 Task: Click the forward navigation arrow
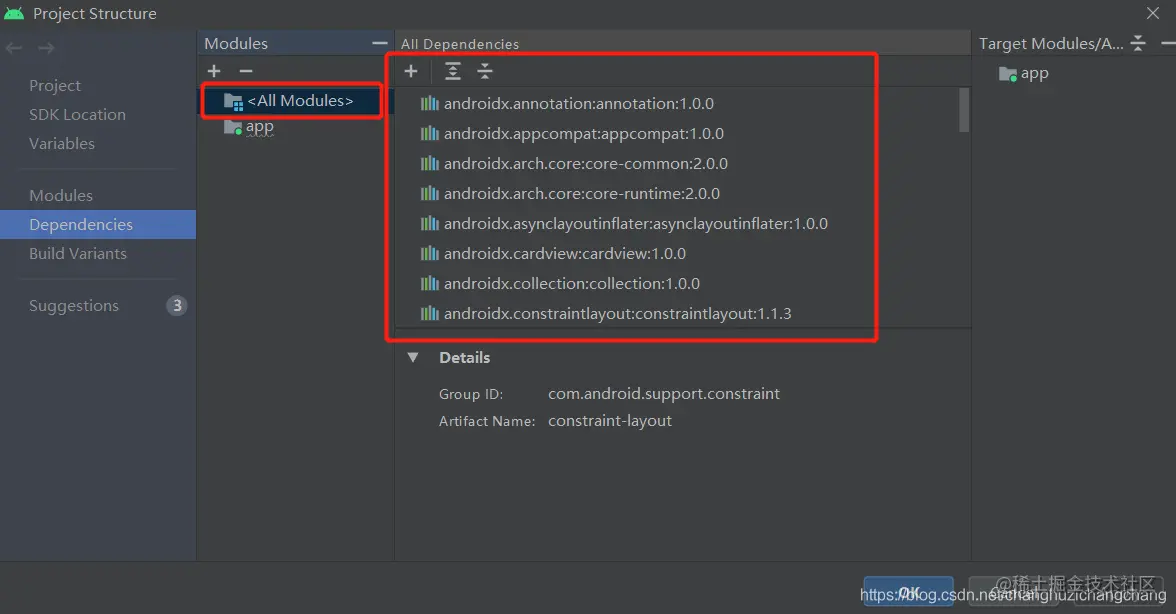pos(46,48)
